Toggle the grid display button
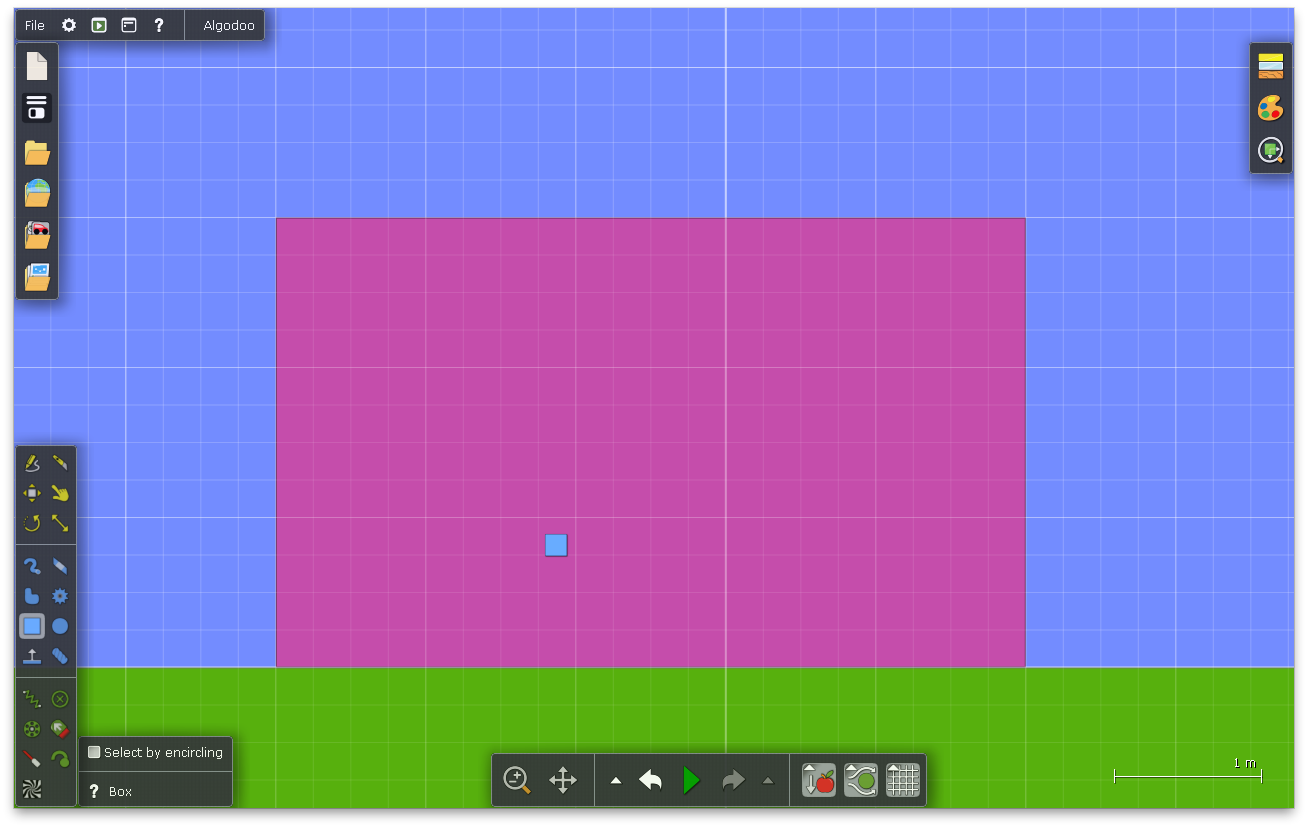 click(903, 780)
